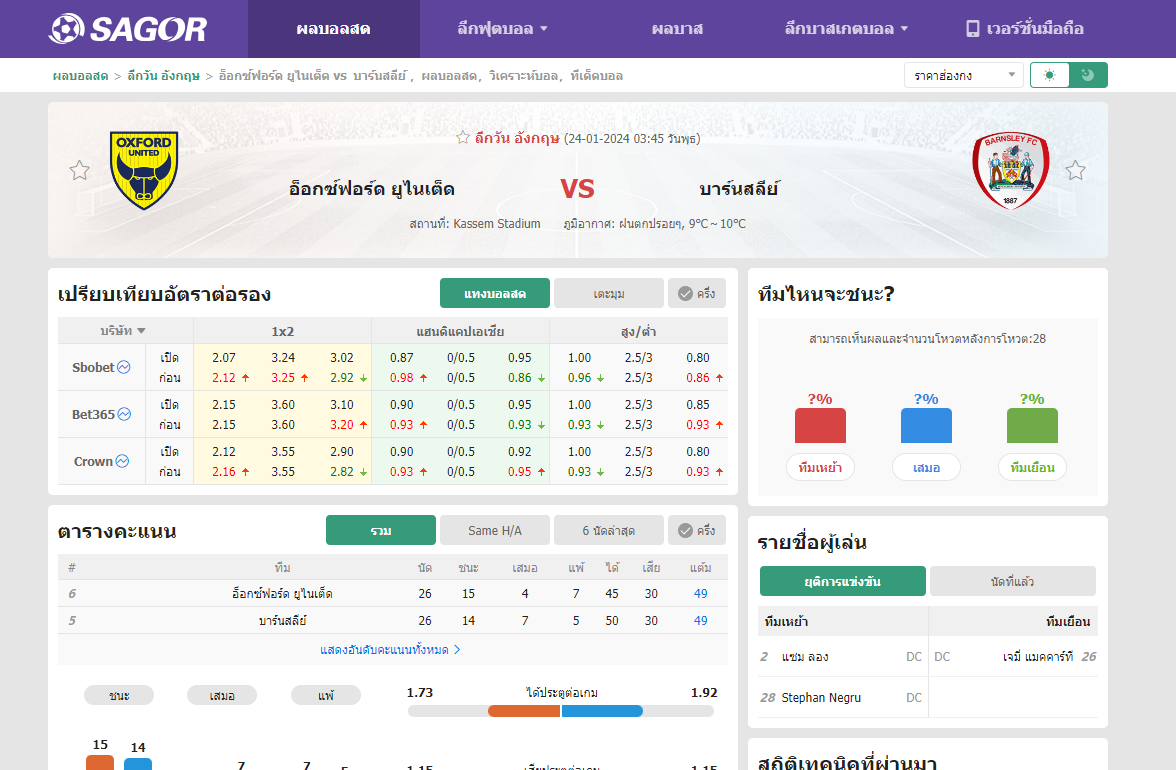1176x770 pixels.
Task: Select the Same H/A tab
Action: pos(495,530)
